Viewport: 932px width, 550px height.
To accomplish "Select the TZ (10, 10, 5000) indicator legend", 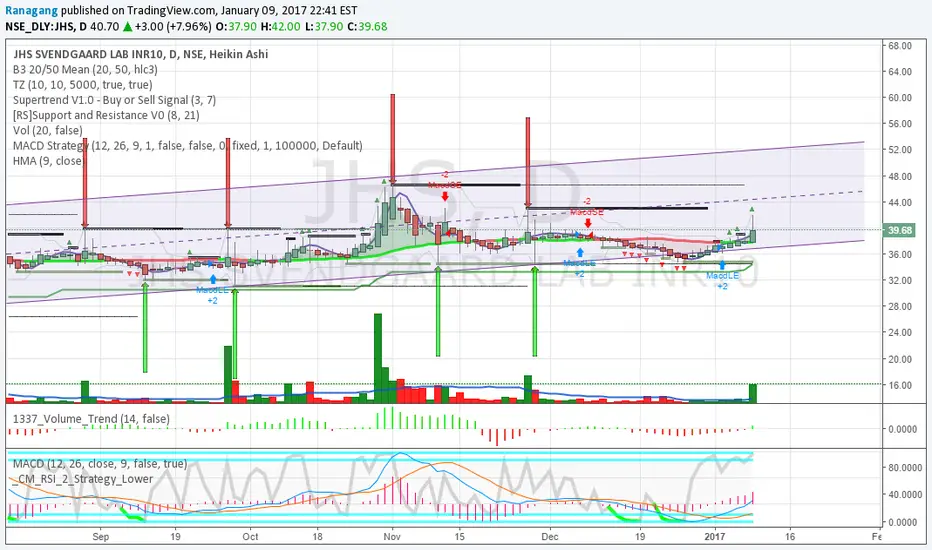I will click(83, 85).
